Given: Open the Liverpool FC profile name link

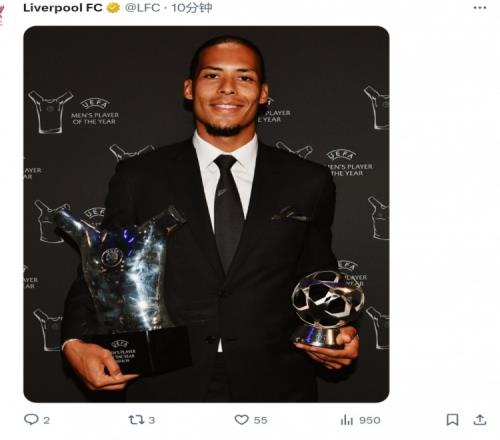Looking at the screenshot, I should [62, 8].
